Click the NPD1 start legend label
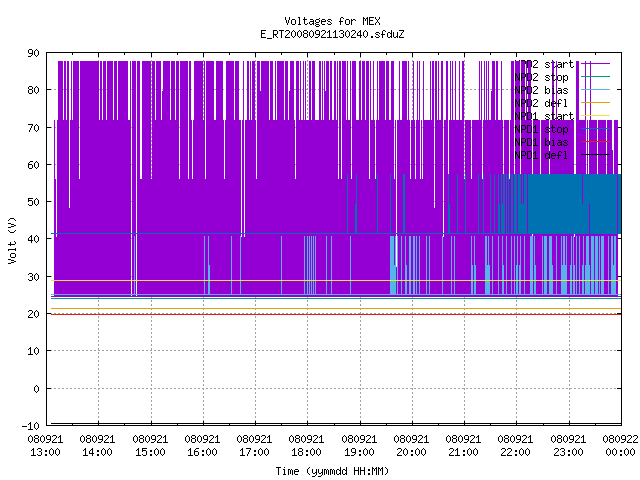Screen dimensions: 640x480 (544, 116)
